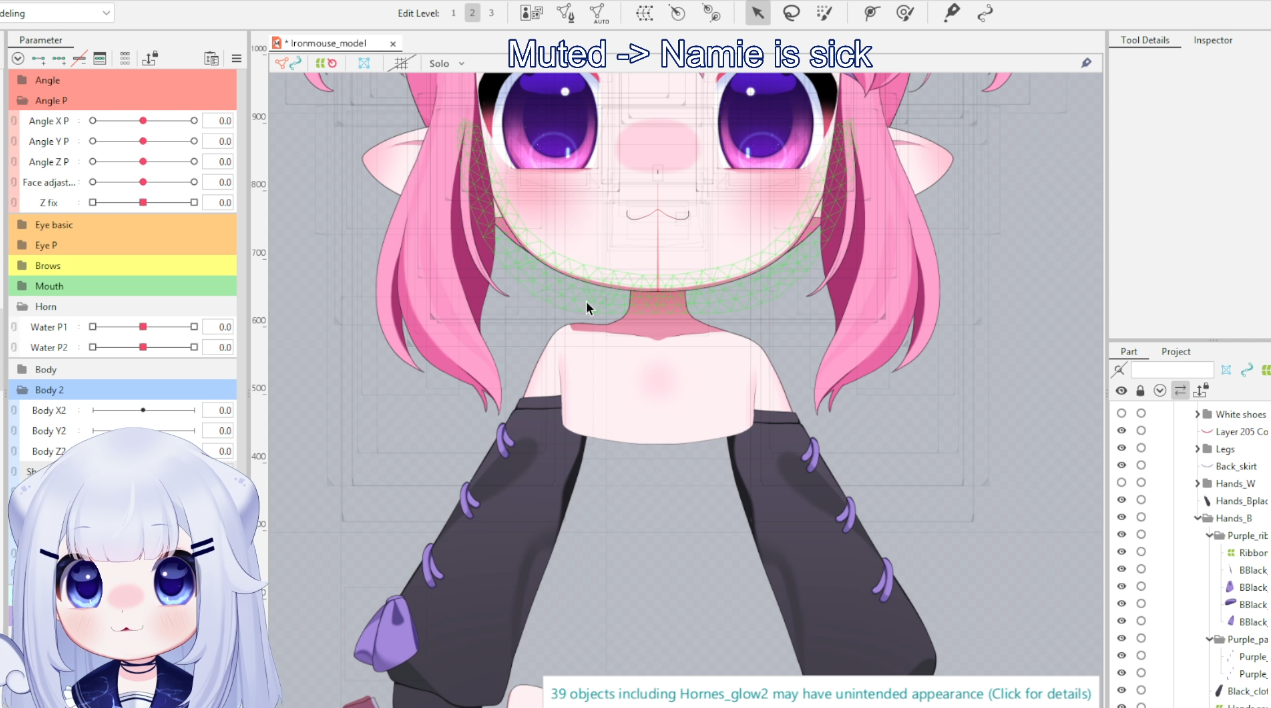The height and width of the screenshot is (708, 1271).
Task: Click the AUTO mesh generation tool
Action: tap(599, 13)
